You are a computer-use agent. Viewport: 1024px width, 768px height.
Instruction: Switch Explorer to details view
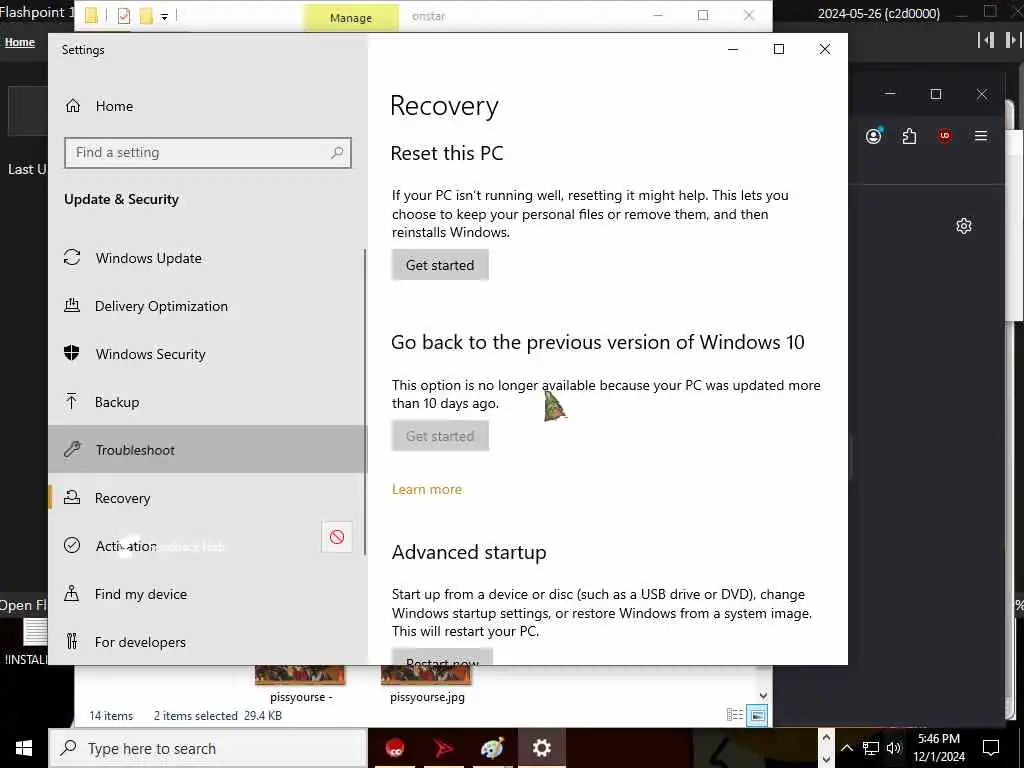(735, 715)
